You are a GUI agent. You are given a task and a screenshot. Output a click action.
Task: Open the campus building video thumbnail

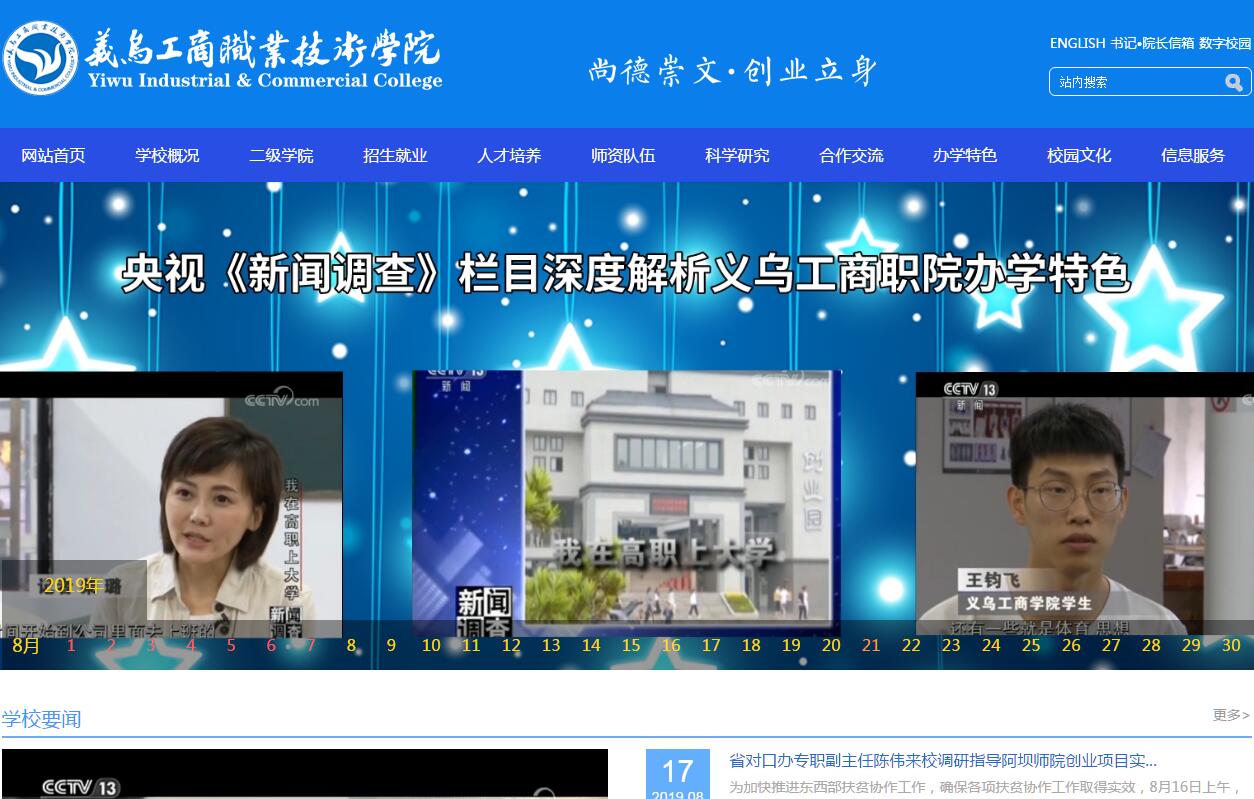pos(626,504)
